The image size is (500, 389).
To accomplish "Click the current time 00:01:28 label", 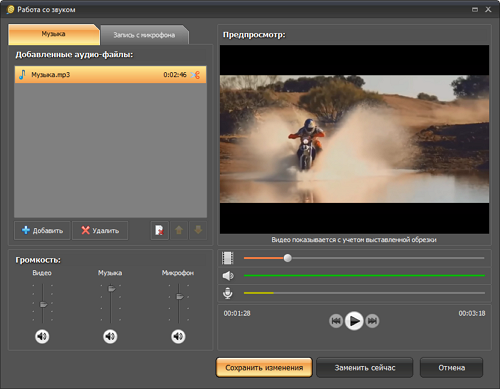I will 237,313.
